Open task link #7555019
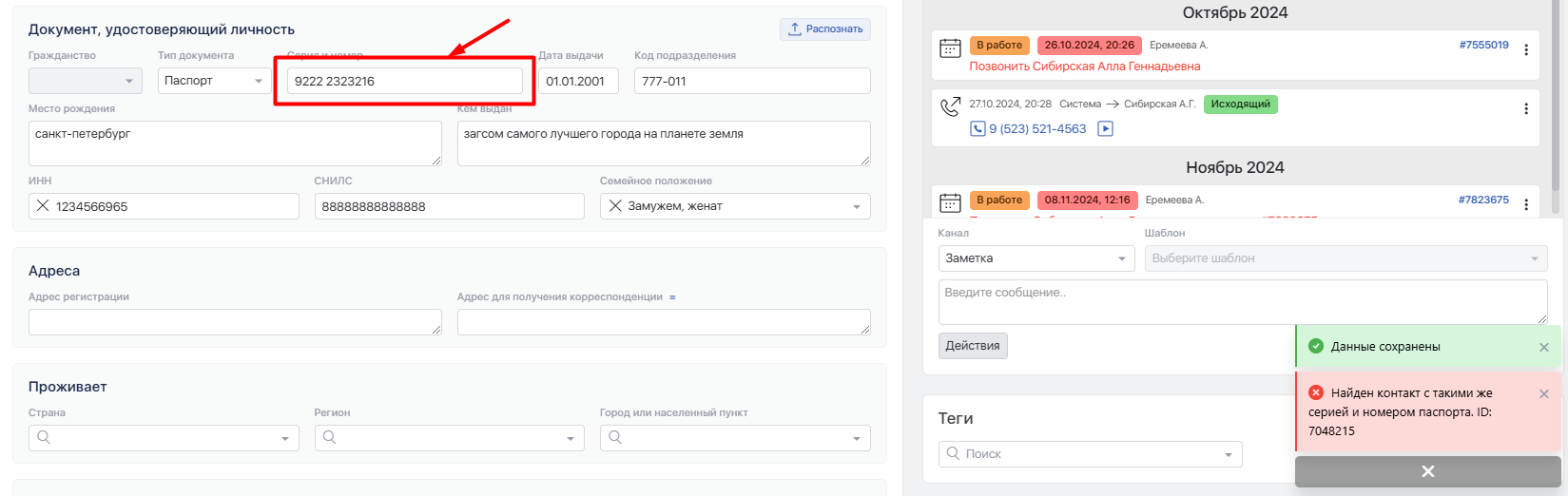The height and width of the screenshot is (496, 1568). coord(1483,45)
